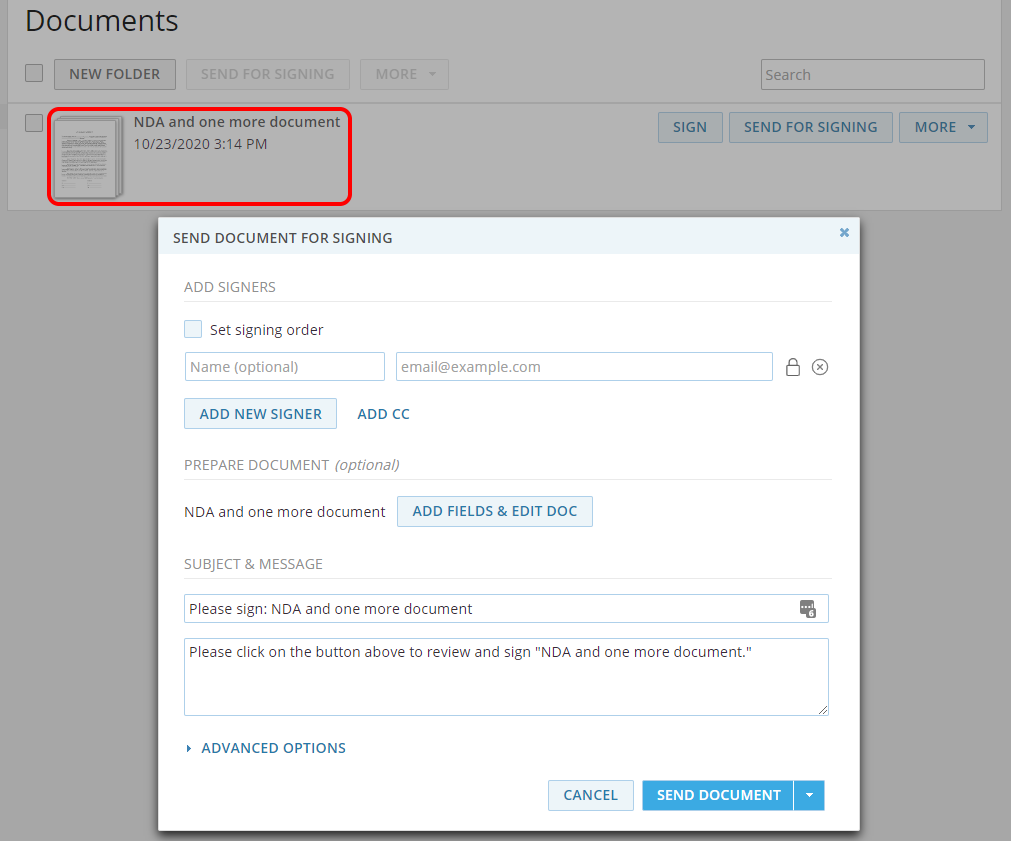Viewport: 1011px width, 841px height.
Task: Click the Documents Search box
Action: pyautogui.click(x=872, y=75)
